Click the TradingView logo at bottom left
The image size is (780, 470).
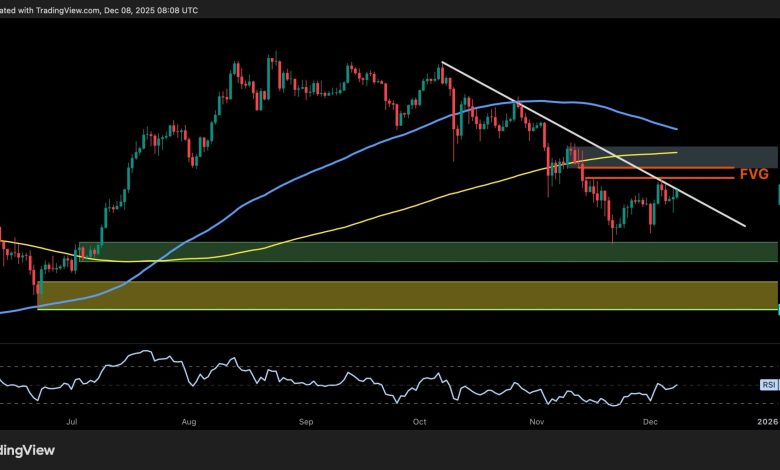coord(30,448)
